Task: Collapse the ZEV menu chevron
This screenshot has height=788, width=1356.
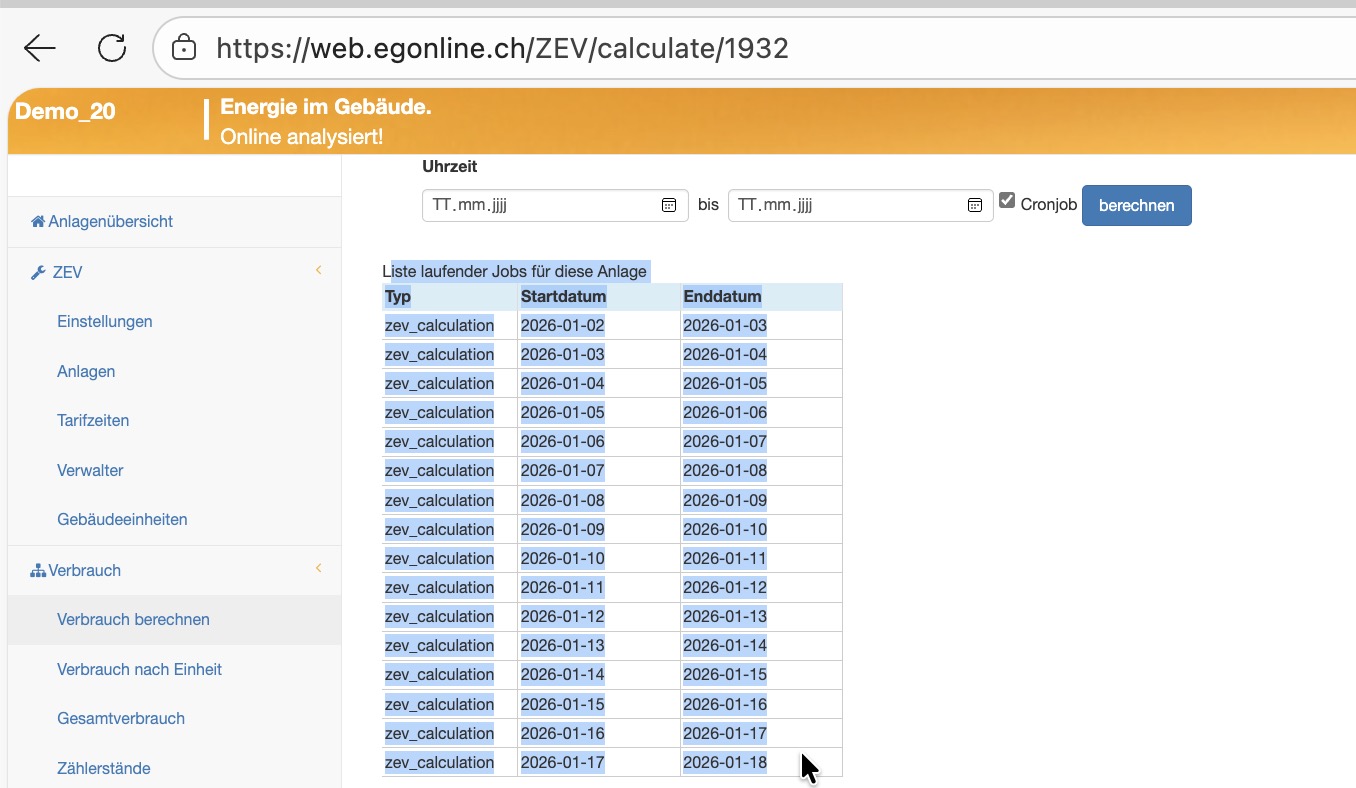Action: click(x=319, y=270)
